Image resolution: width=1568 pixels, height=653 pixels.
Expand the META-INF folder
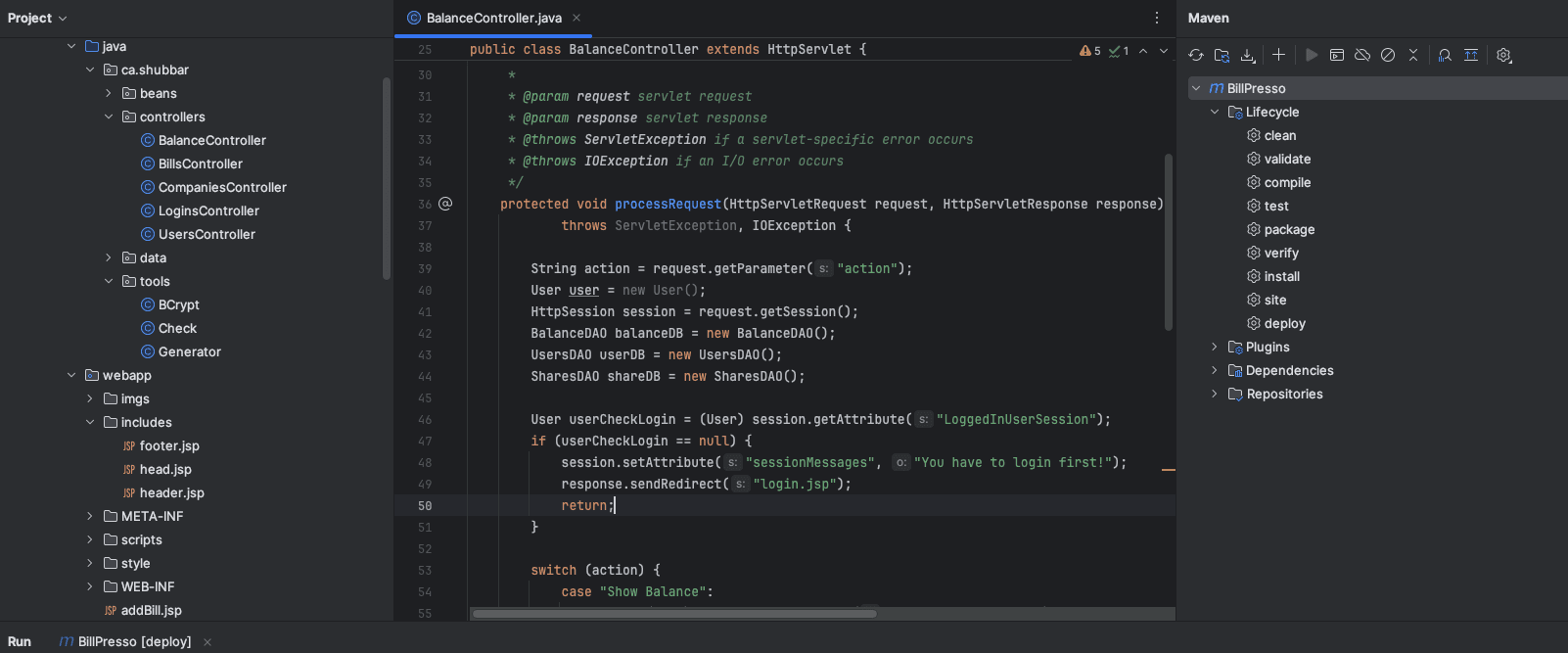90,516
